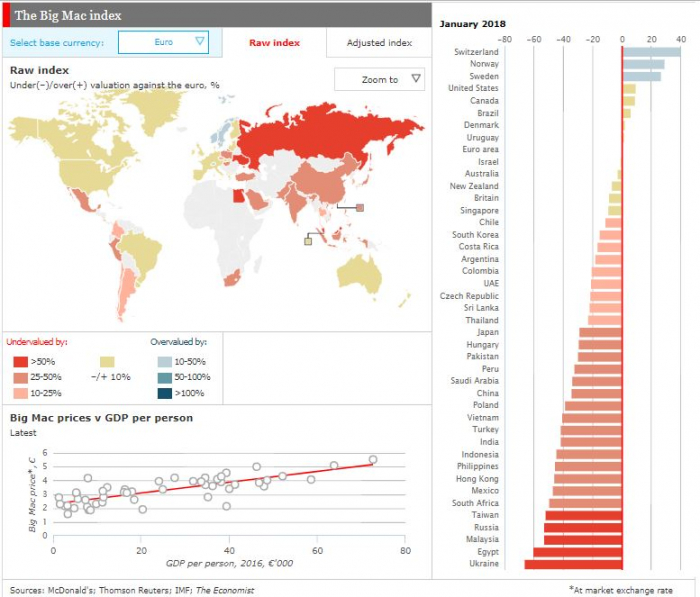Click the 'Select base currency:' label

(57, 43)
